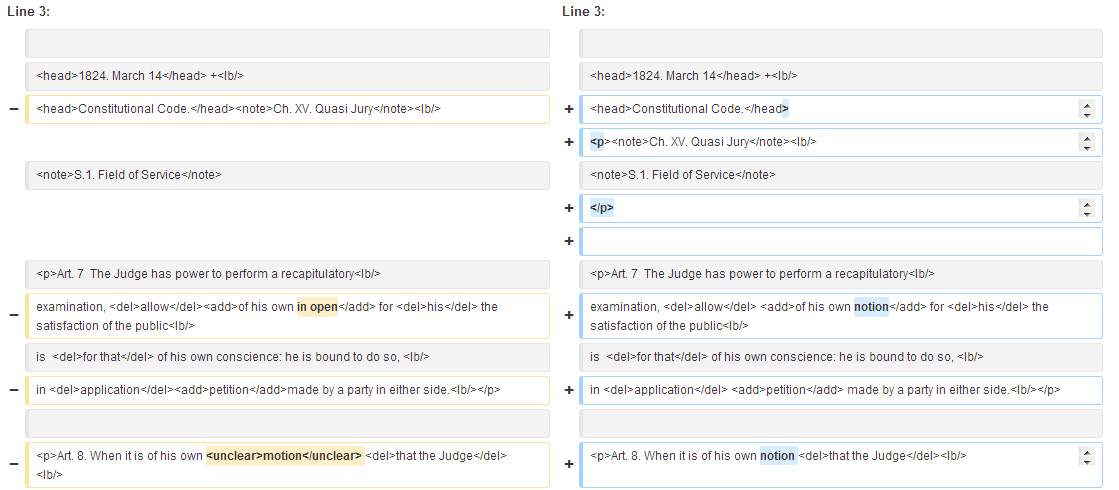
Task: Click minus marker beside left unclear motion line
Action: [14, 464]
